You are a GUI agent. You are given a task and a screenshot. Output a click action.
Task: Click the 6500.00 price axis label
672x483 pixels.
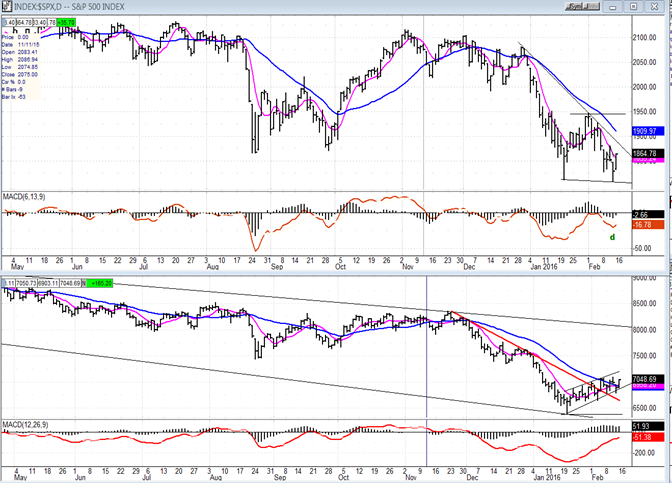[645, 408]
